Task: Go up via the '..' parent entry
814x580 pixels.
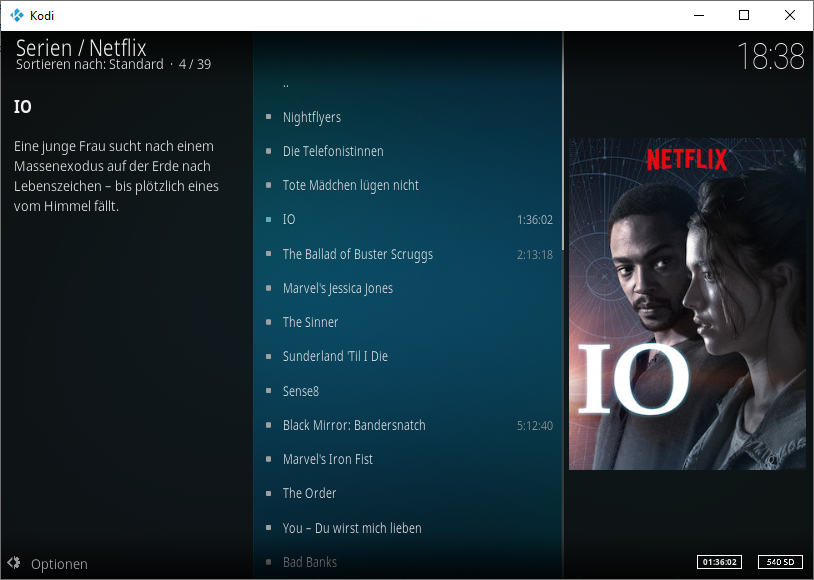Action: pos(408,84)
